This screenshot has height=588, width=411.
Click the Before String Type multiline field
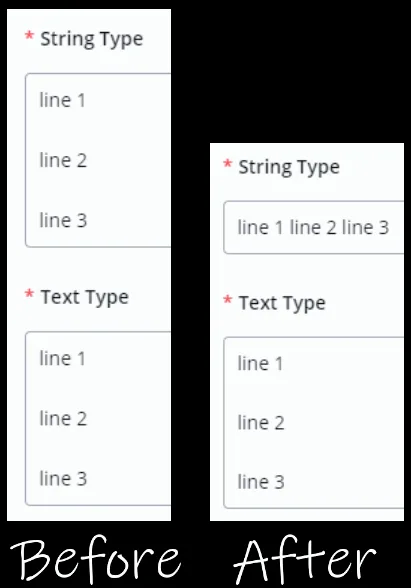coord(98,160)
